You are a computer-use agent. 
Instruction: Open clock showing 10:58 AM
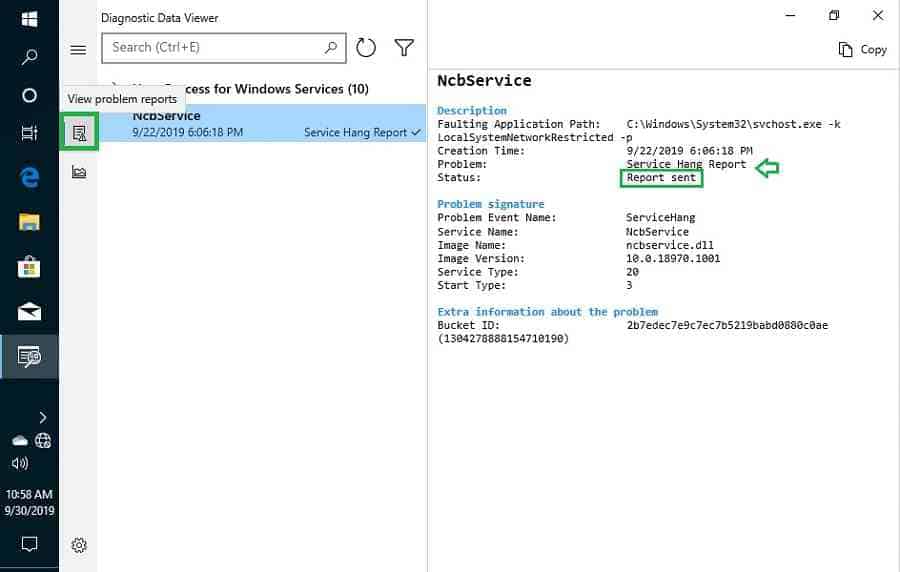pyautogui.click(x=29, y=502)
